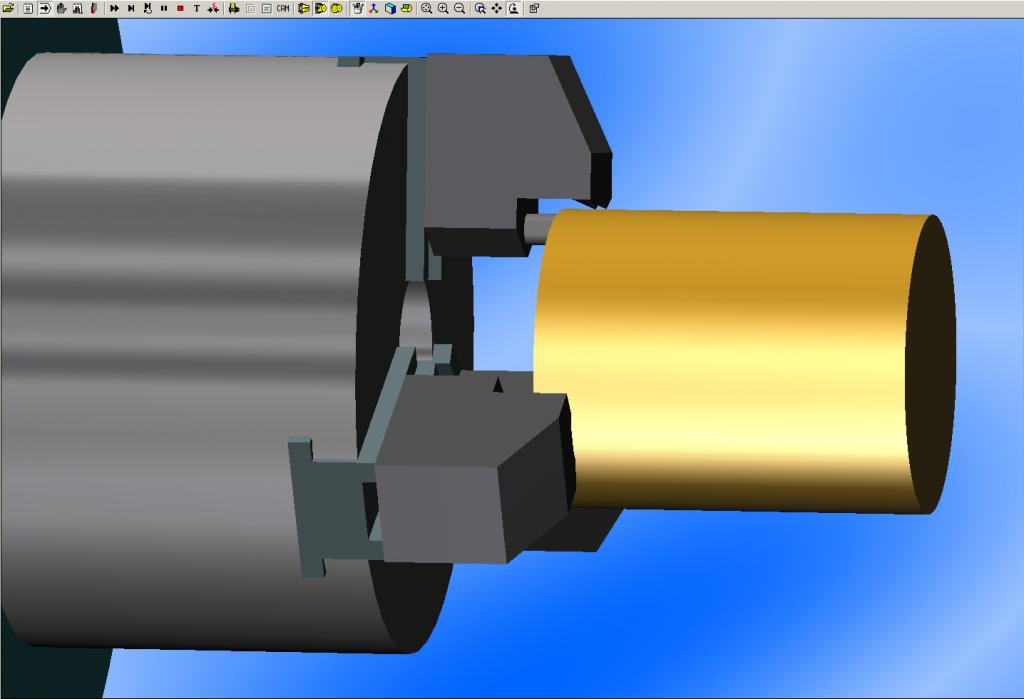Click the yellow and blue solid icon

click(406, 8)
